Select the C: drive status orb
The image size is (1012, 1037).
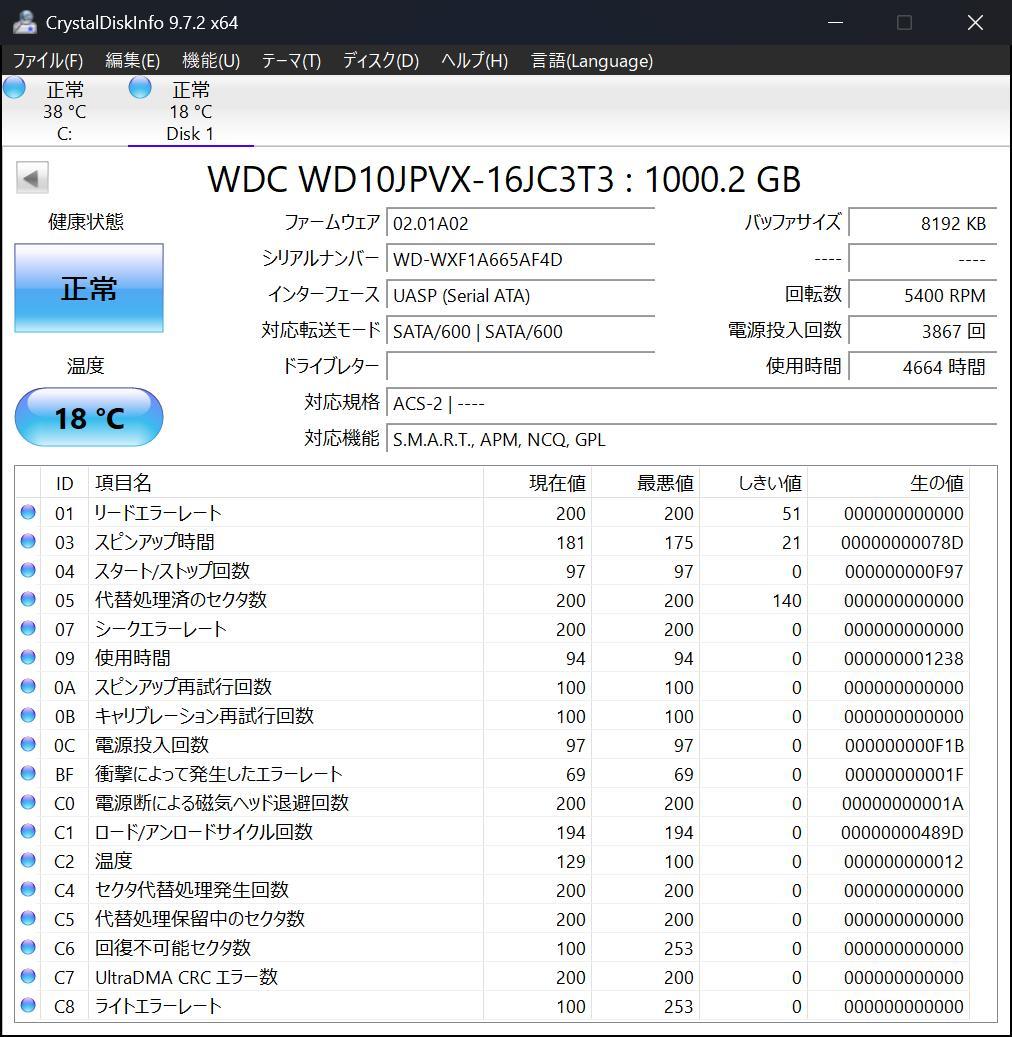click(14, 87)
